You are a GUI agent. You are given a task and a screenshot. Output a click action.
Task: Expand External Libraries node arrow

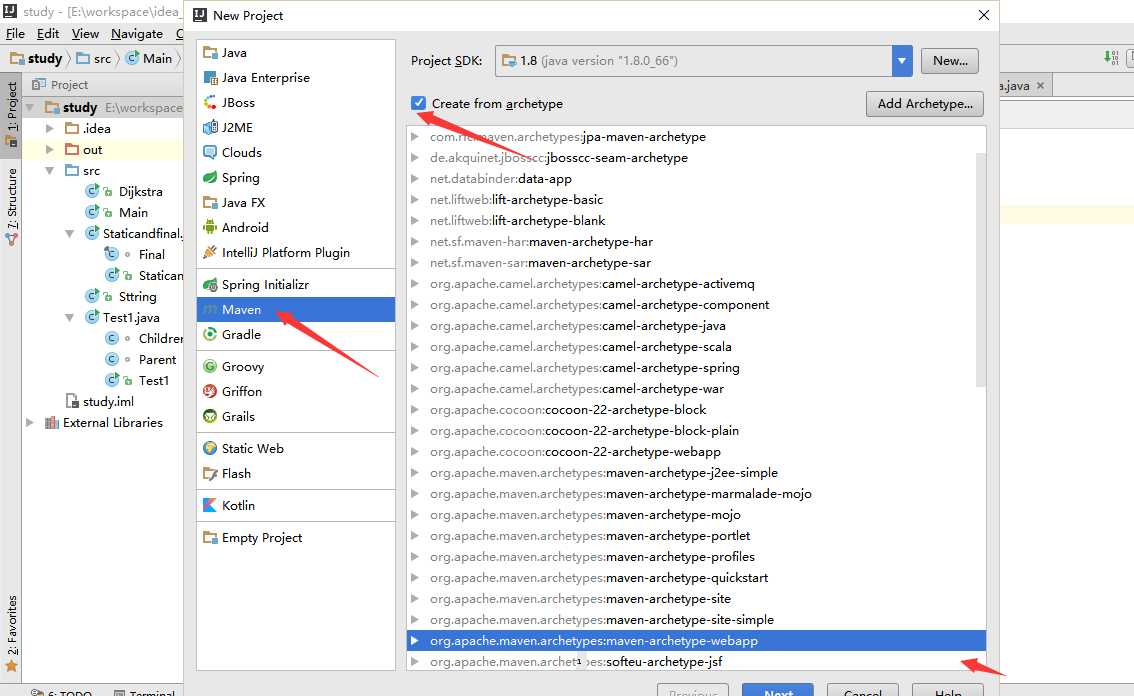pyautogui.click(x=30, y=423)
